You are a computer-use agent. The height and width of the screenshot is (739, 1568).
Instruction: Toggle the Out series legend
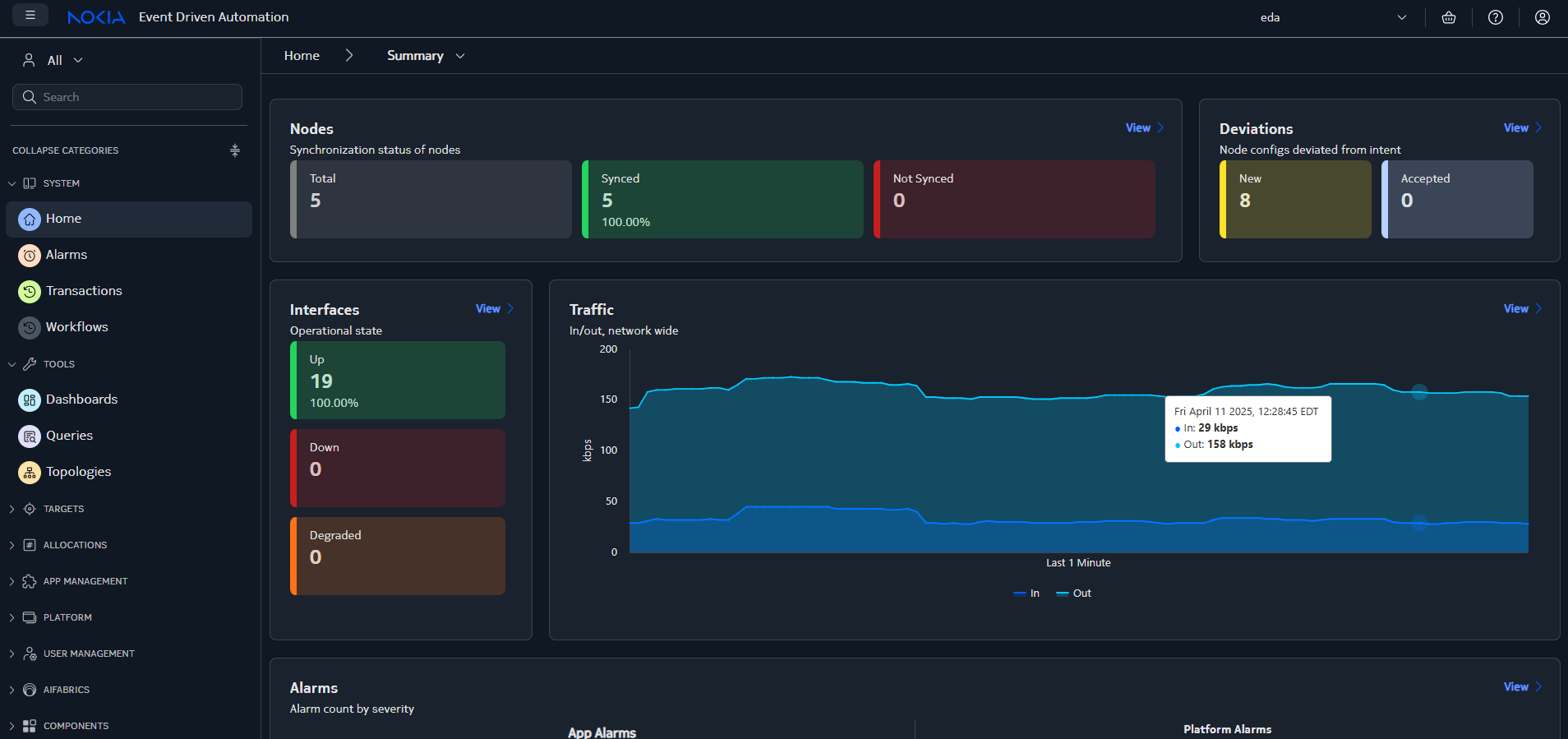[x=1074, y=594]
